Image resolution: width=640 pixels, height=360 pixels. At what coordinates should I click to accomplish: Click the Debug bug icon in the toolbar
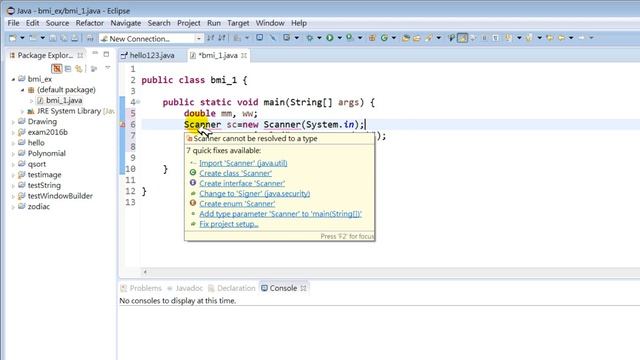click(x=310, y=38)
